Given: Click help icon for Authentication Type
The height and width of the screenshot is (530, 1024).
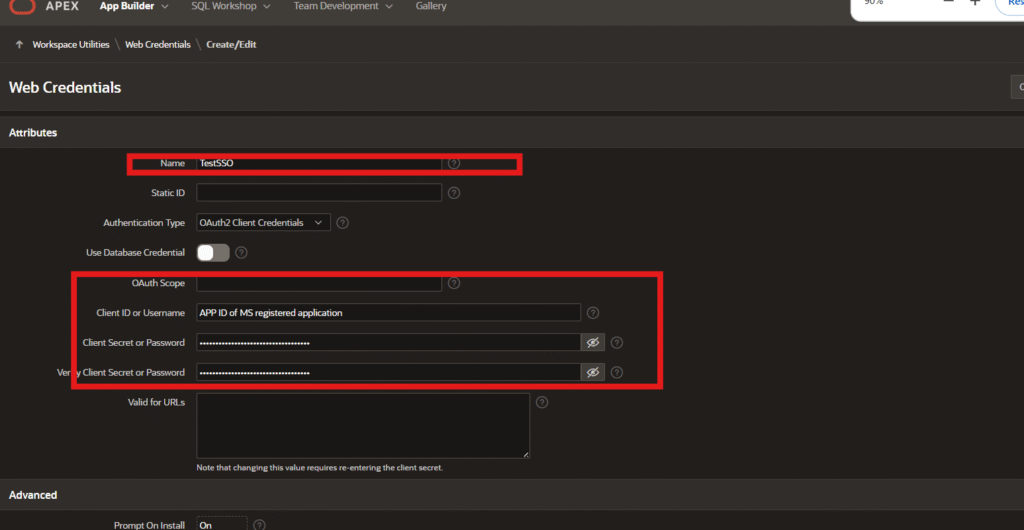Looking at the screenshot, I should (344, 223).
